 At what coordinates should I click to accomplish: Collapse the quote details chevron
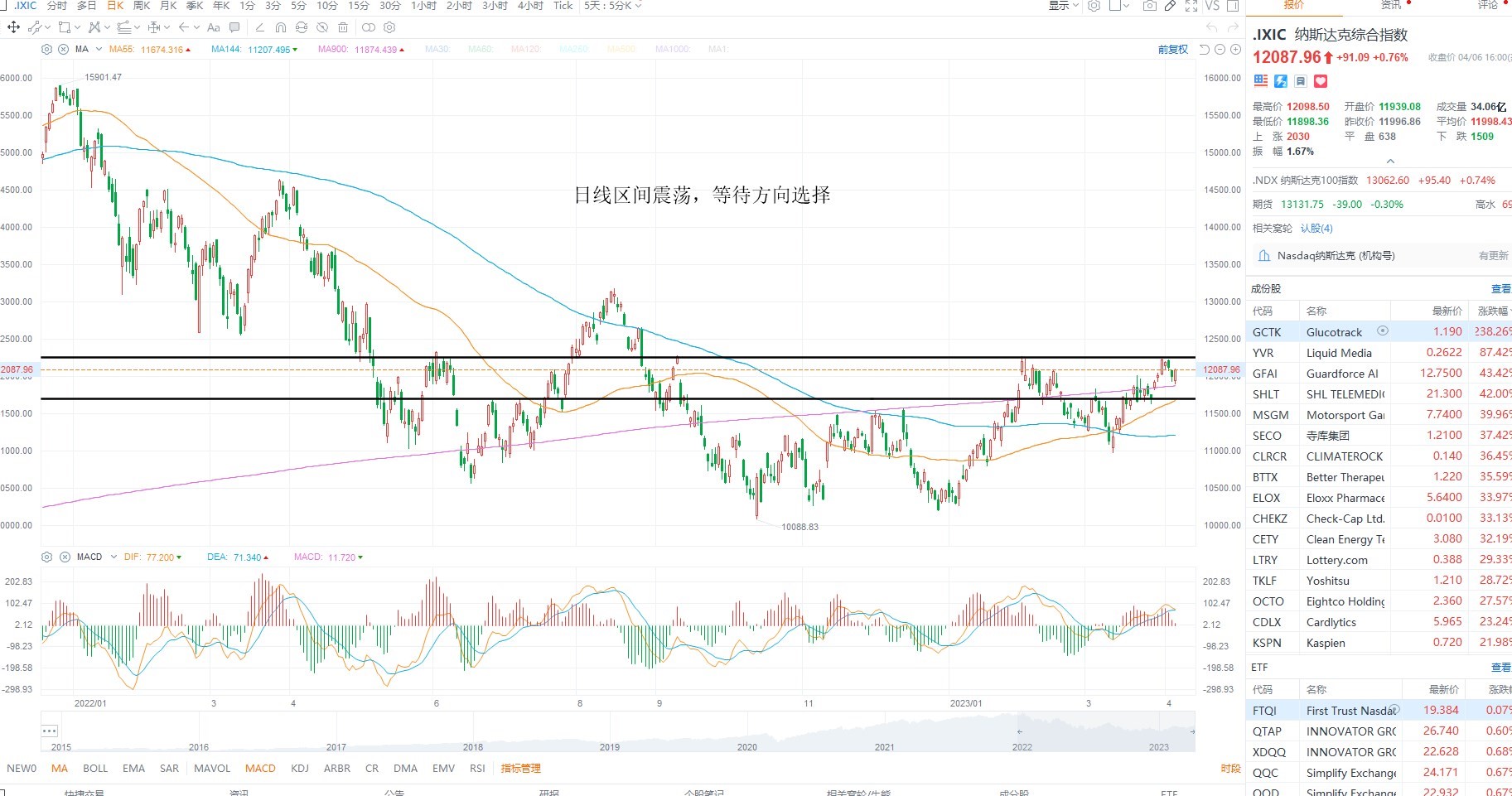(x=1390, y=161)
